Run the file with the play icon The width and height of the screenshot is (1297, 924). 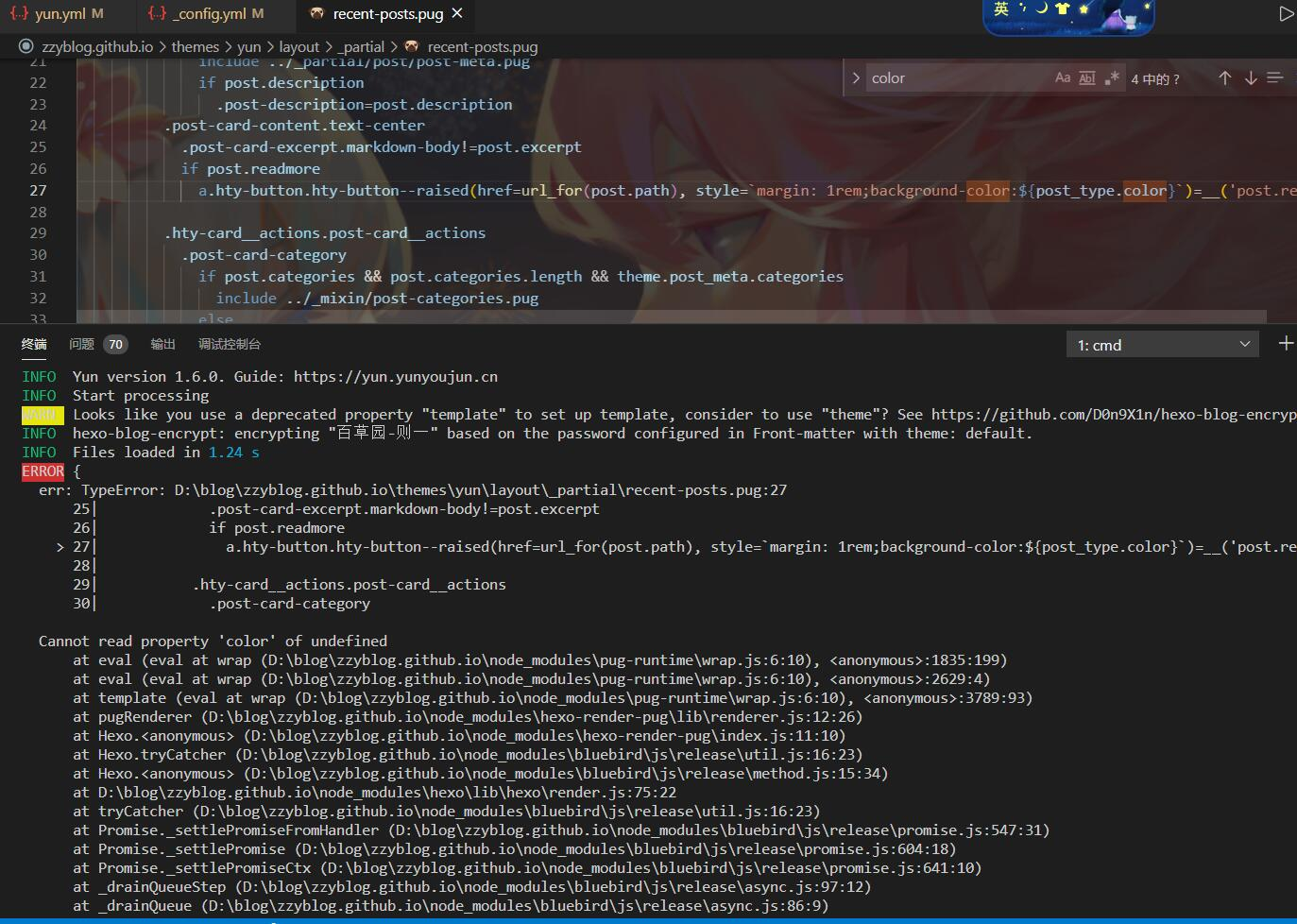coord(1286,14)
